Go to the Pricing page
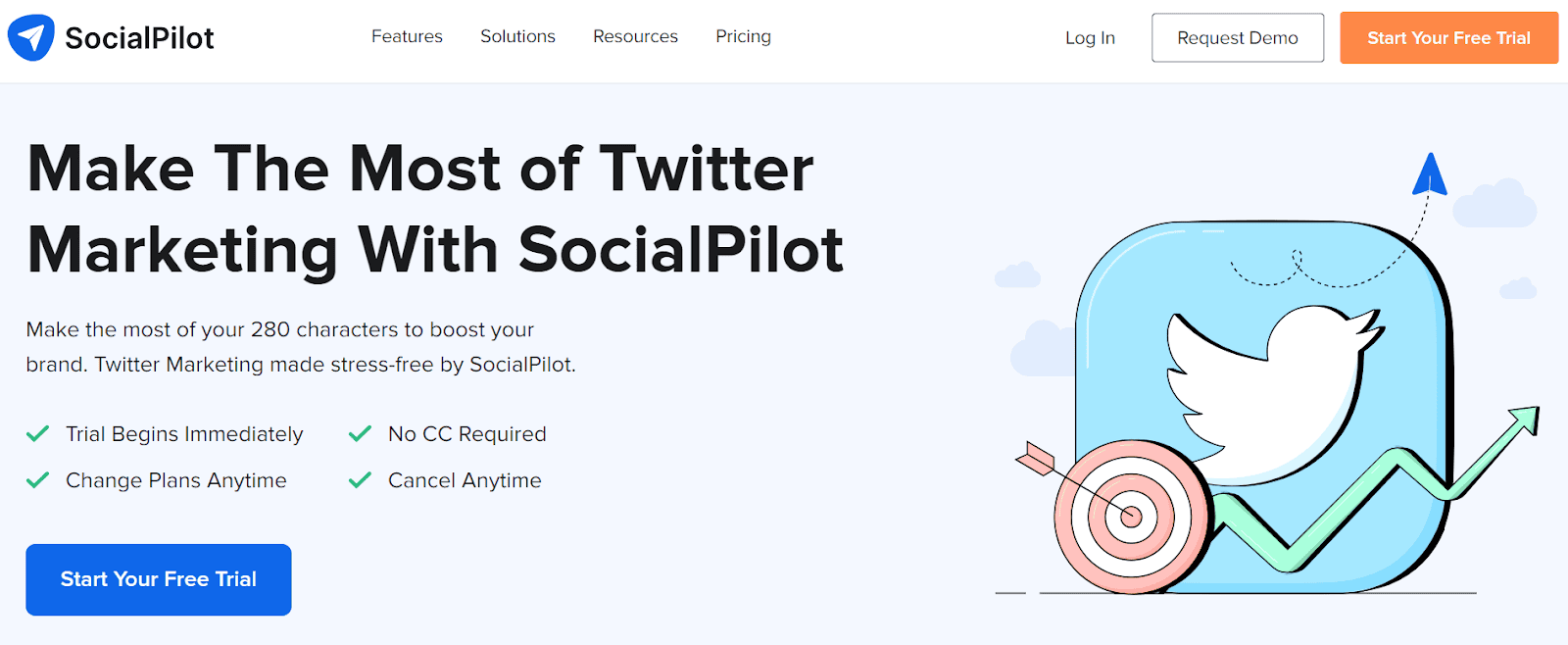Viewport: 1568px width, 645px height. pos(743,36)
